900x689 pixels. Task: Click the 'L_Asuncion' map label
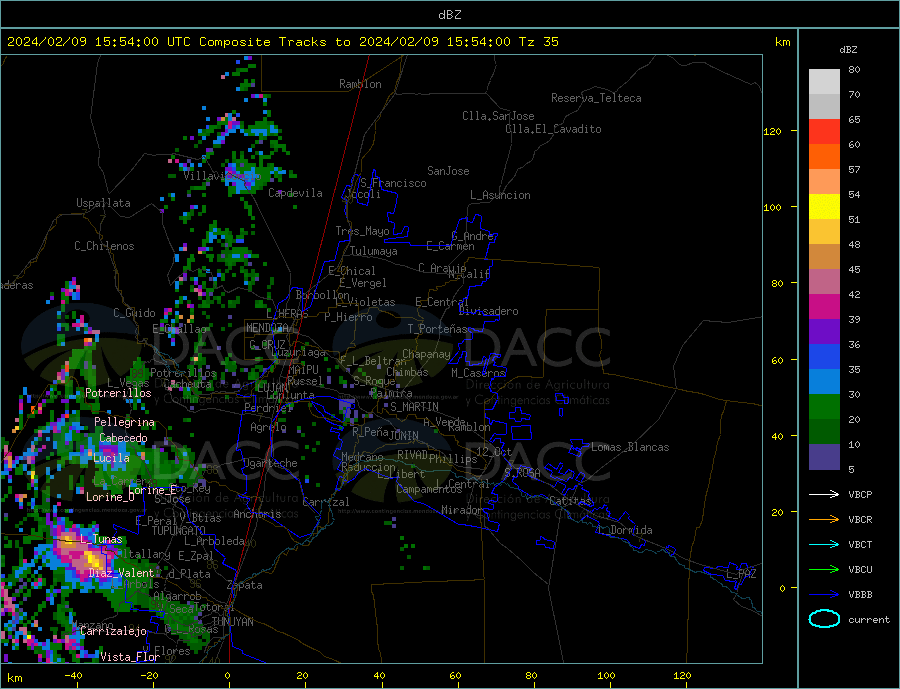click(500, 195)
